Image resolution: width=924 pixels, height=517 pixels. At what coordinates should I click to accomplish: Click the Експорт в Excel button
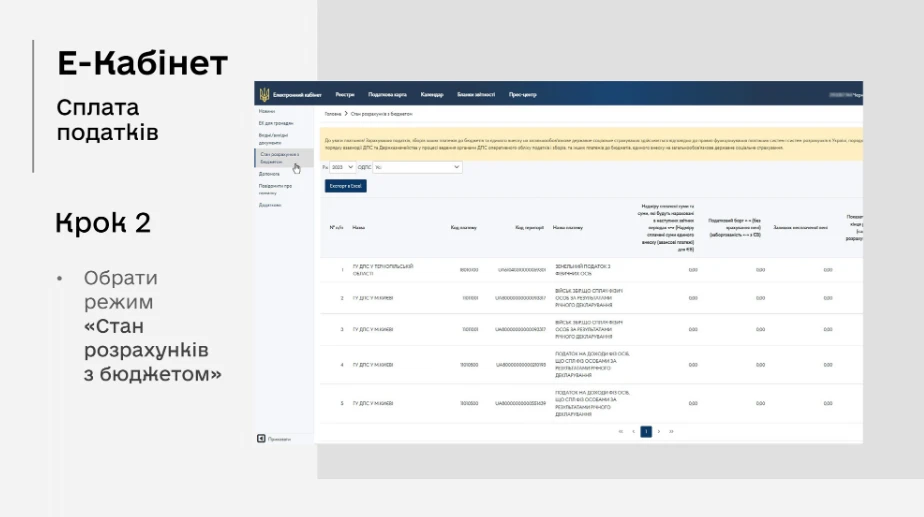click(345, 186)
